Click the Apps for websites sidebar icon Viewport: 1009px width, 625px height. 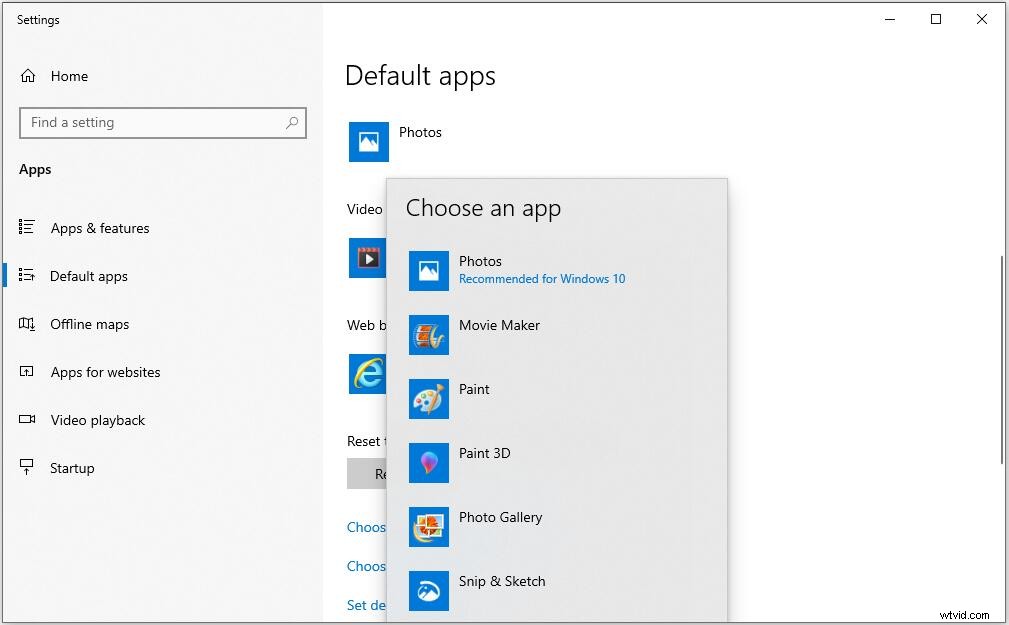coord(29,372)
